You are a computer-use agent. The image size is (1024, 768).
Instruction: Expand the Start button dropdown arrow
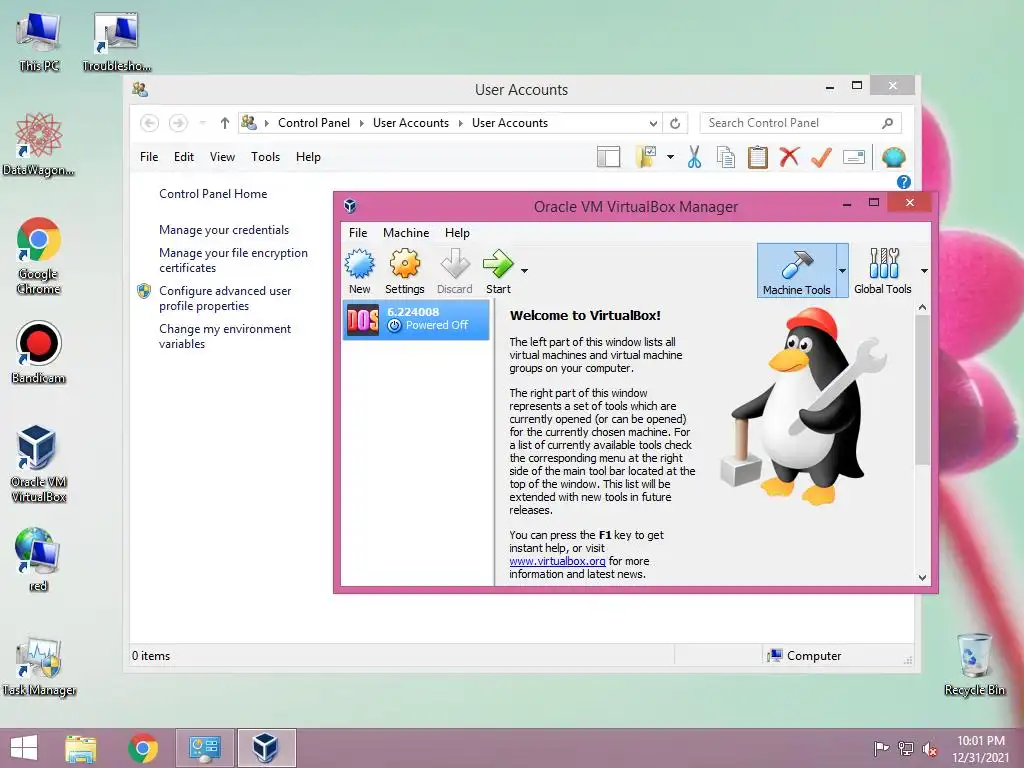524,270
